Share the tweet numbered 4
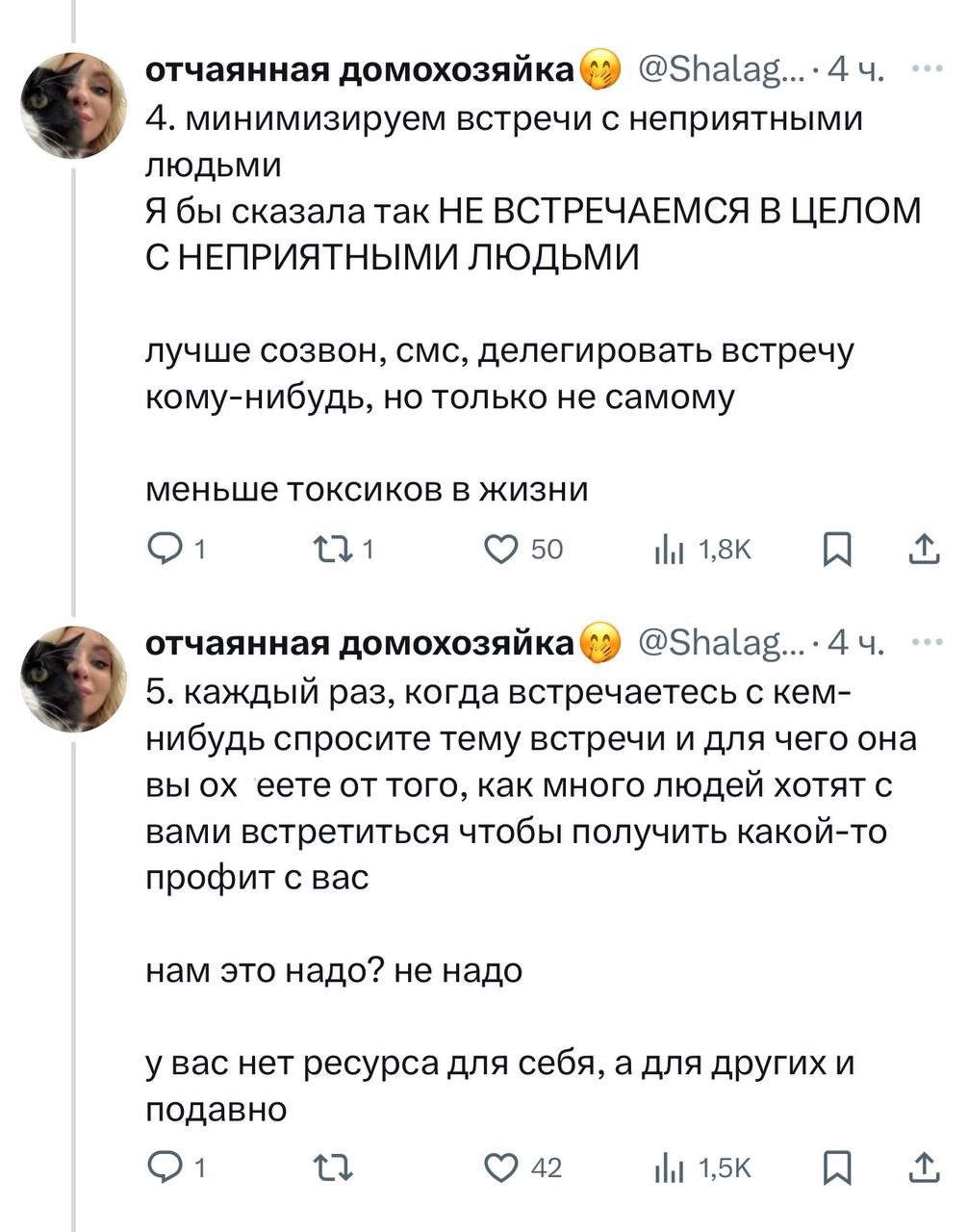This screenshot has width=968, height=1232. click(924, 550)
